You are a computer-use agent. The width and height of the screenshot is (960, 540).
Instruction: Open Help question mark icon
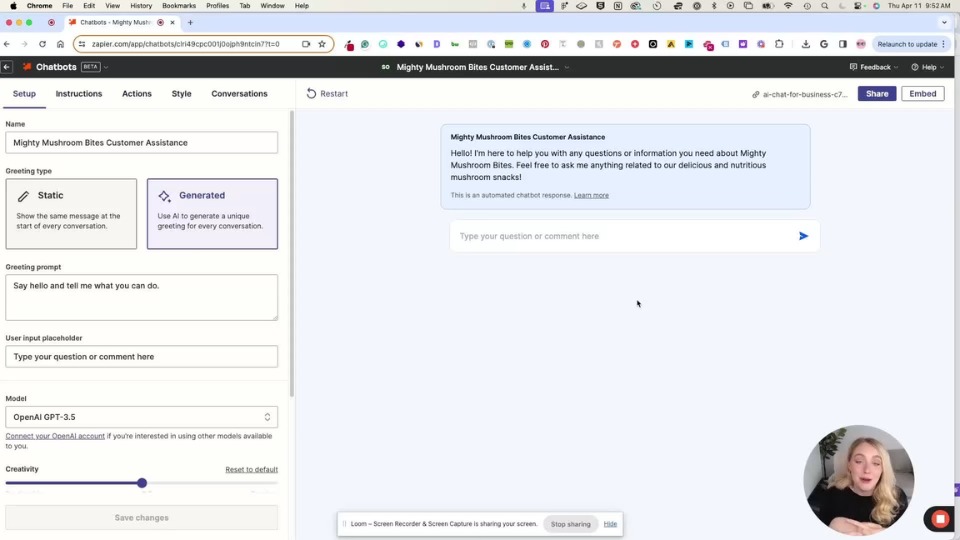tap(915, 67)
